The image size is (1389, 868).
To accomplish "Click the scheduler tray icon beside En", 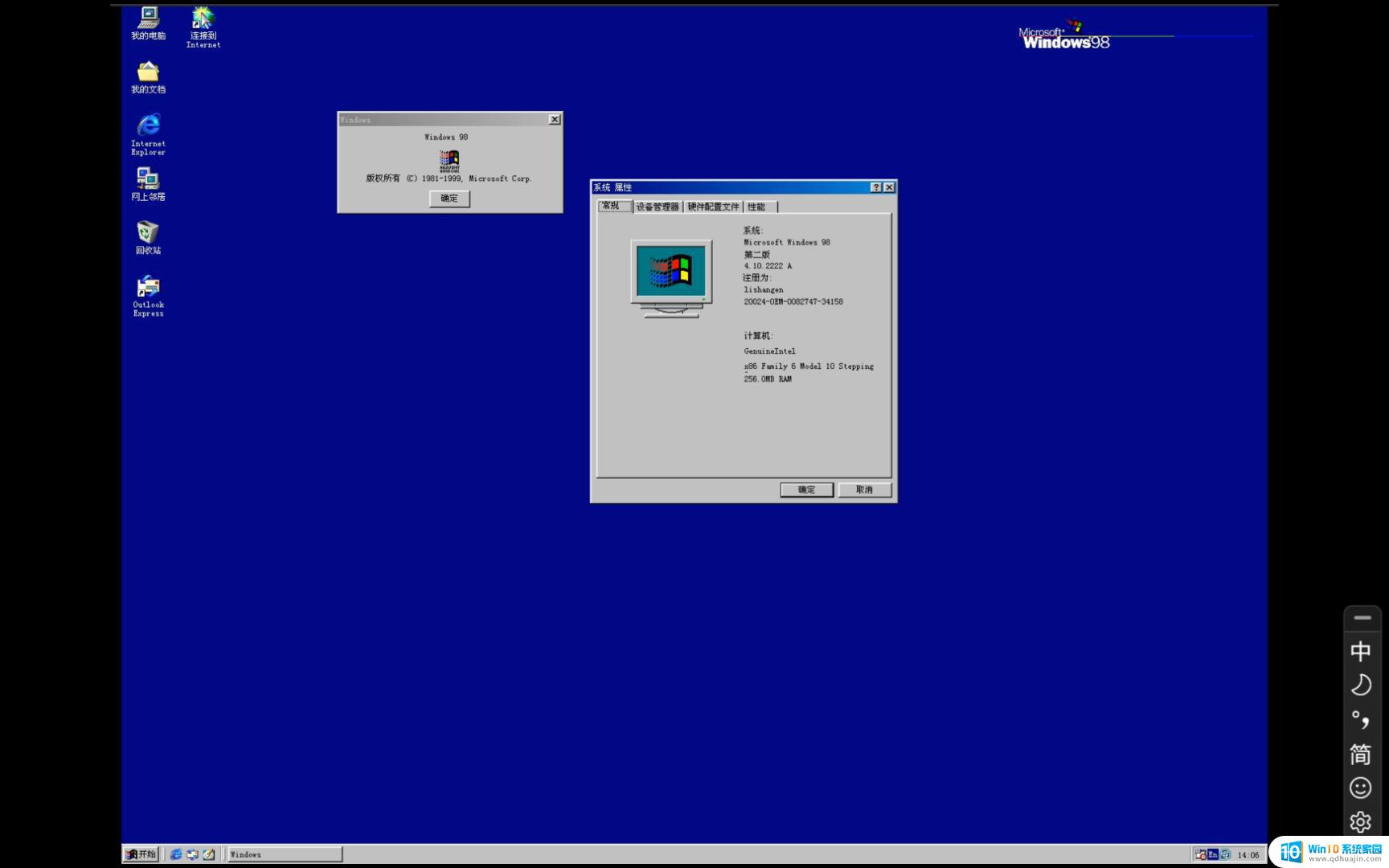I will pyautogui.click(x=1200, y=854).
